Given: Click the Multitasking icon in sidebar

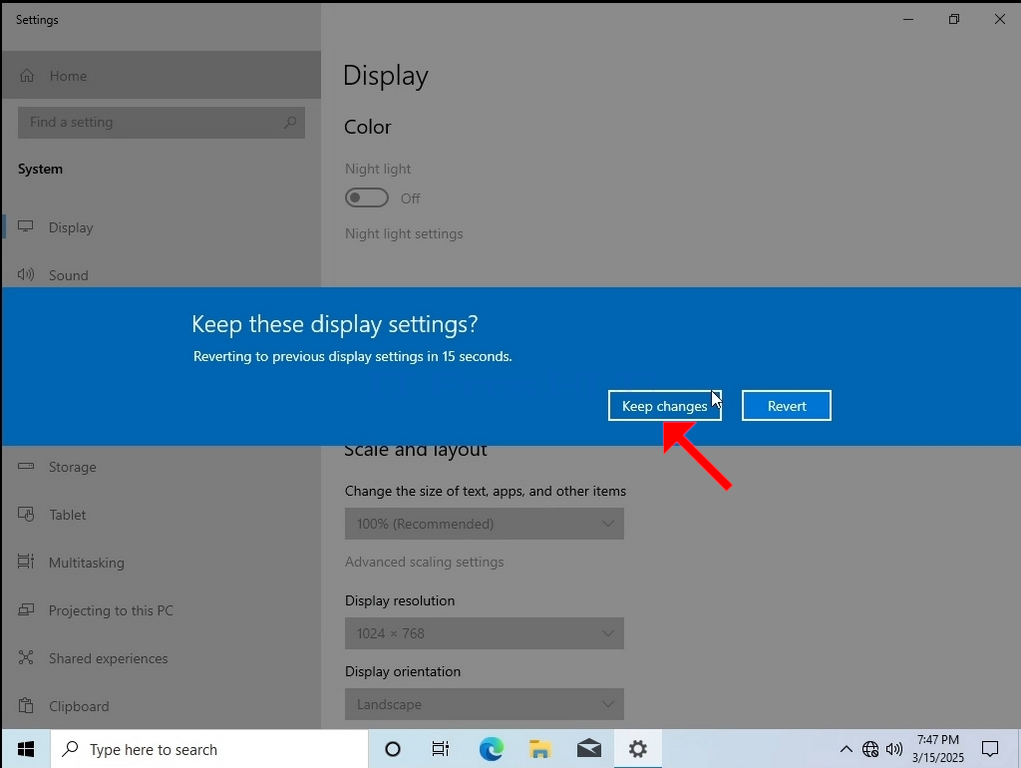Looking at the screenshot, I should (25, 562).
